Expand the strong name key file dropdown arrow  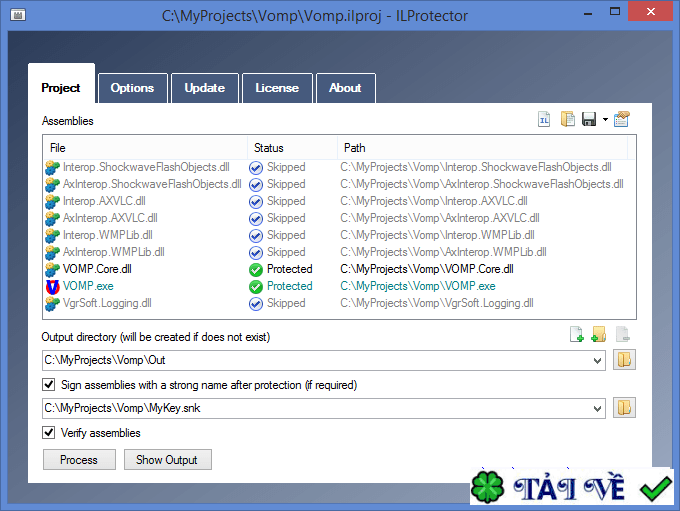597,409
